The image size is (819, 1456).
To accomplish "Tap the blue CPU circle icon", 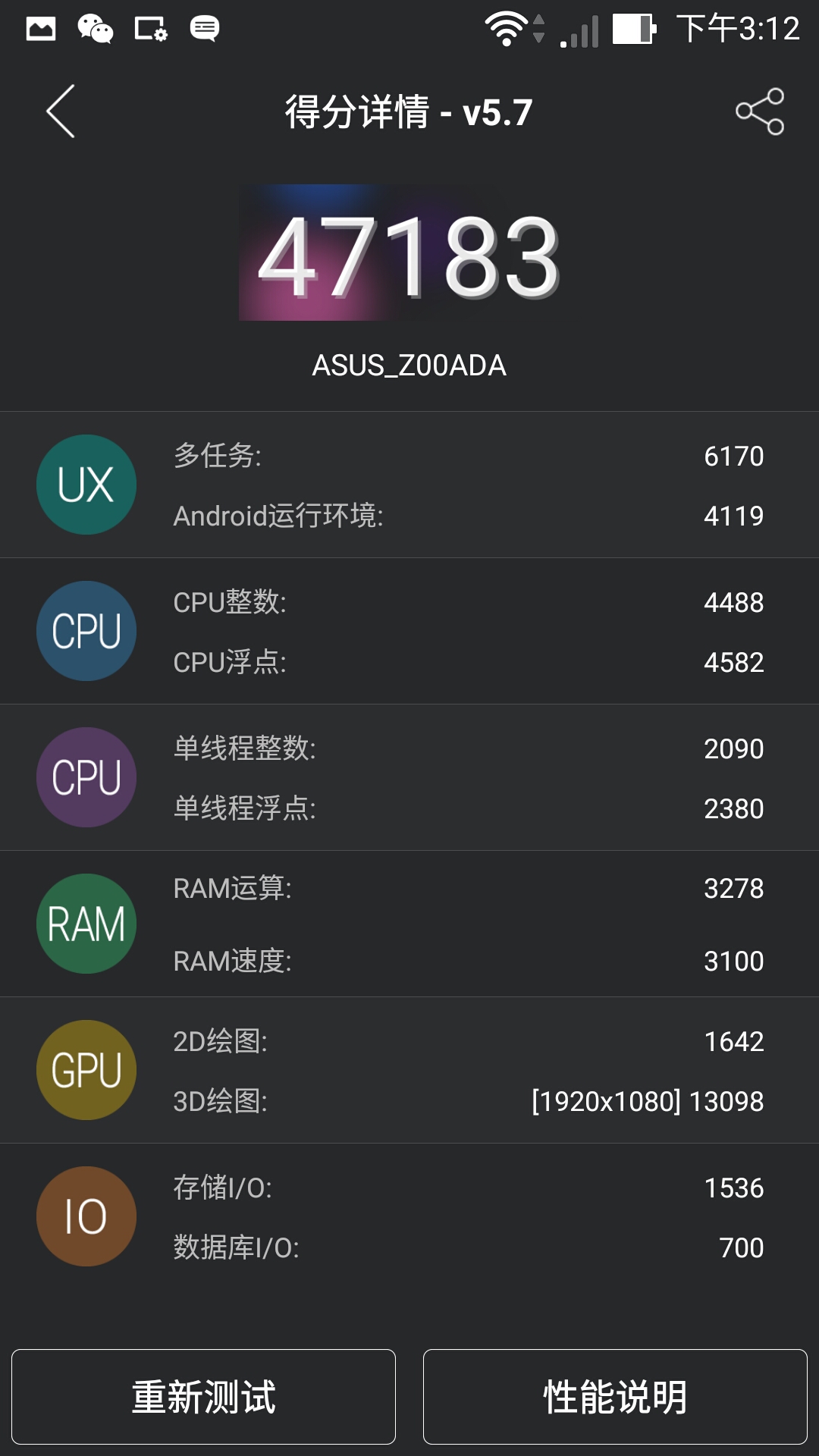I will [x=86, y=631].
